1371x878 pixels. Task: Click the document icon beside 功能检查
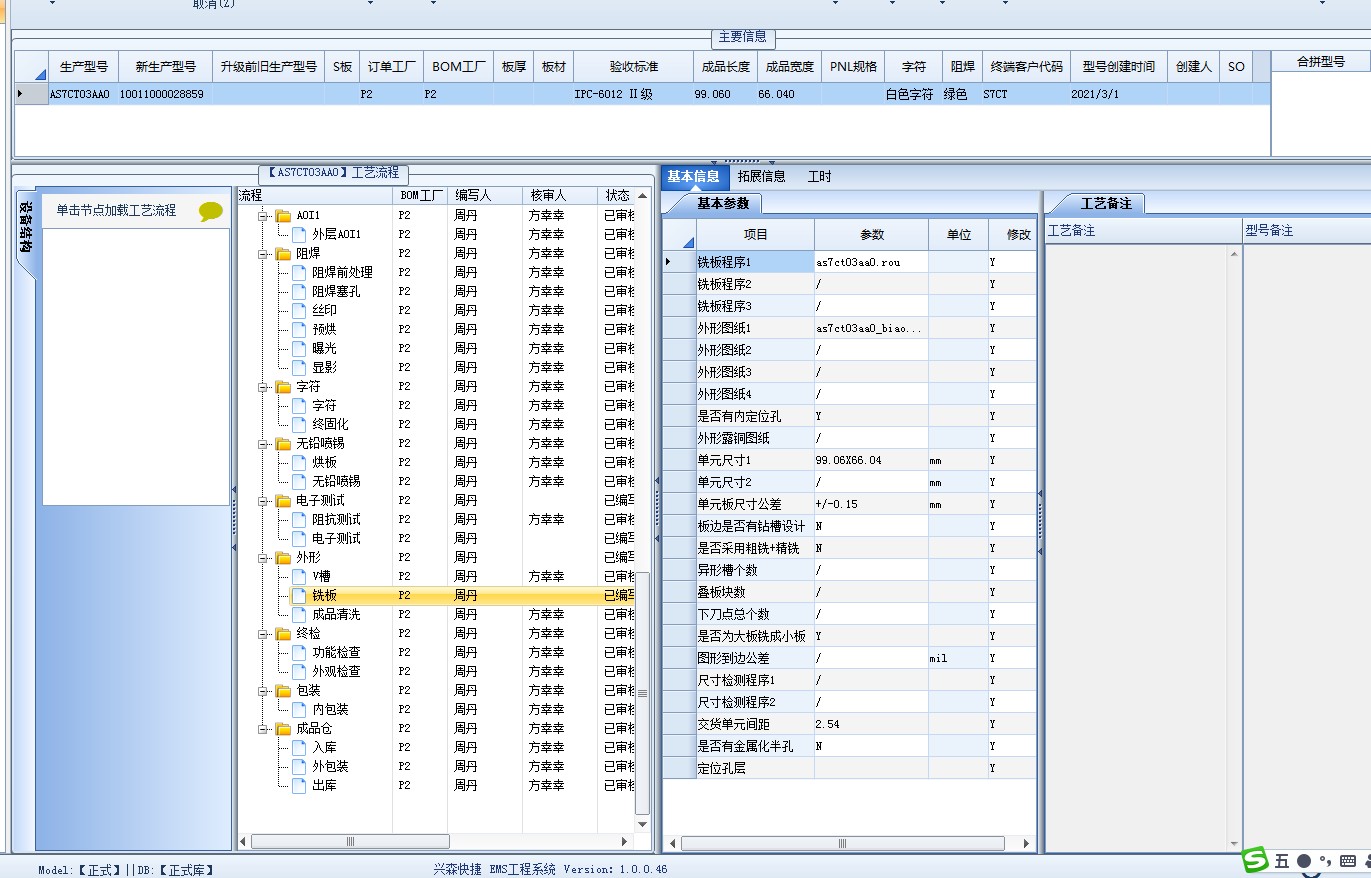click(299, 652)
